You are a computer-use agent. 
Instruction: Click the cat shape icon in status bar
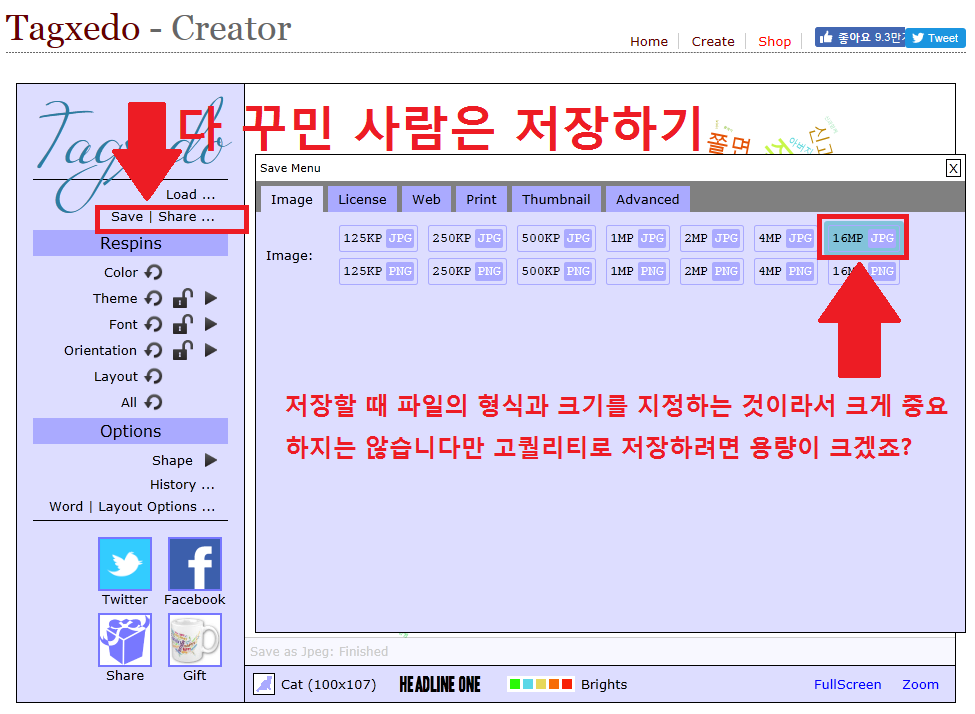264,684
